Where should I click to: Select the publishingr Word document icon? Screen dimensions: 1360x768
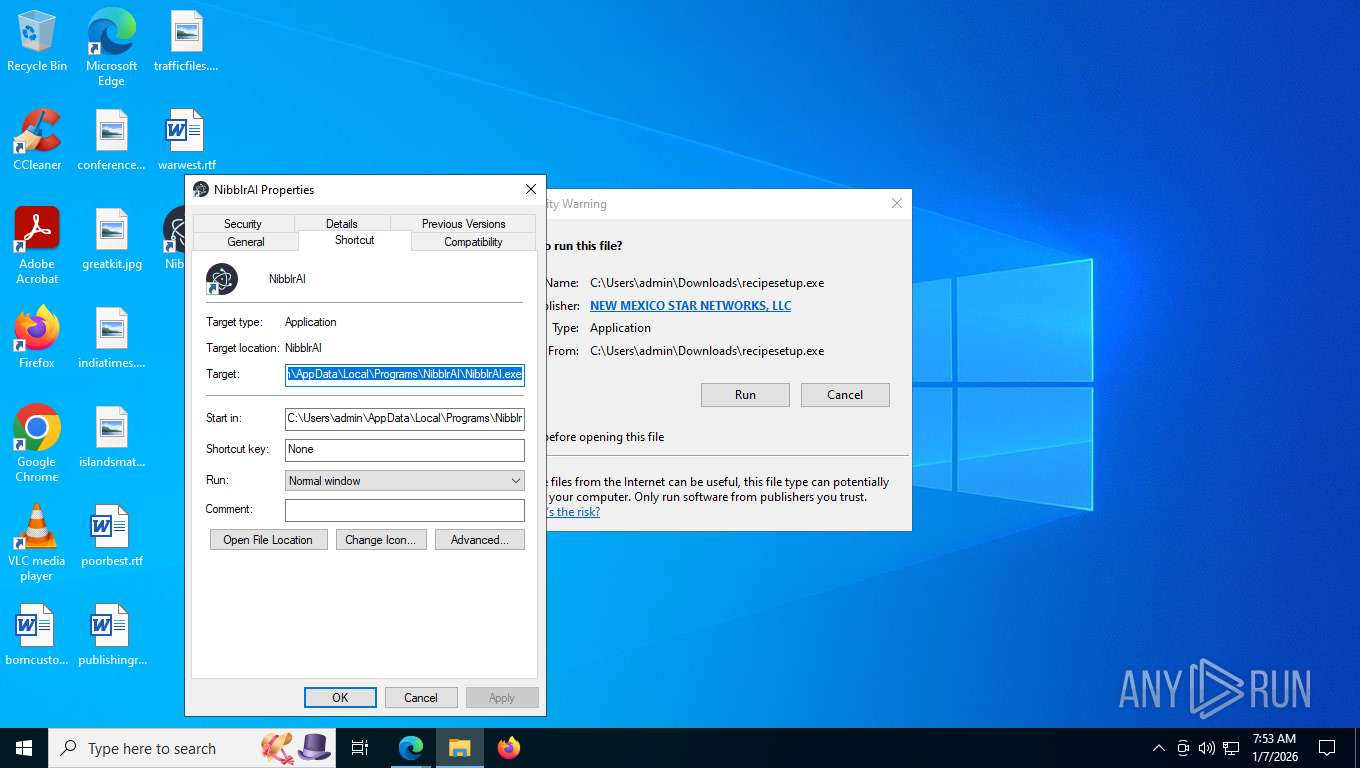111,635
